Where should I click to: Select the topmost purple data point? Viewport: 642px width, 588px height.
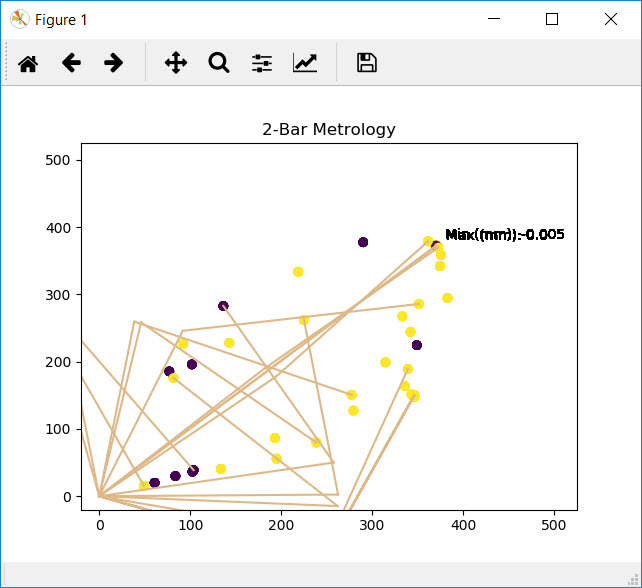[x=363, y=242]
